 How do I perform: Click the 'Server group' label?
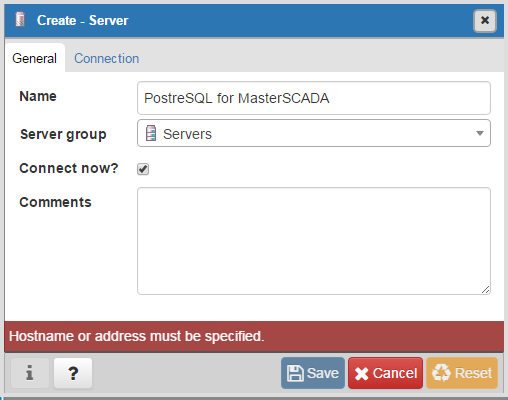pyautogui.click(x=63, y=135)
